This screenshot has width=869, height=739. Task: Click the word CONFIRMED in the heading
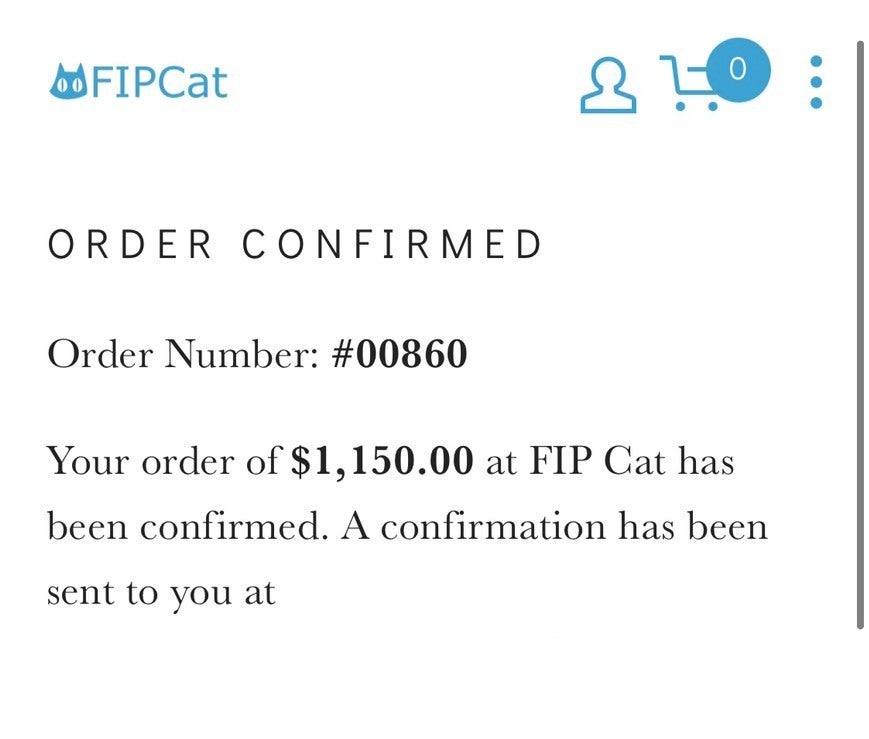[393, 245]
